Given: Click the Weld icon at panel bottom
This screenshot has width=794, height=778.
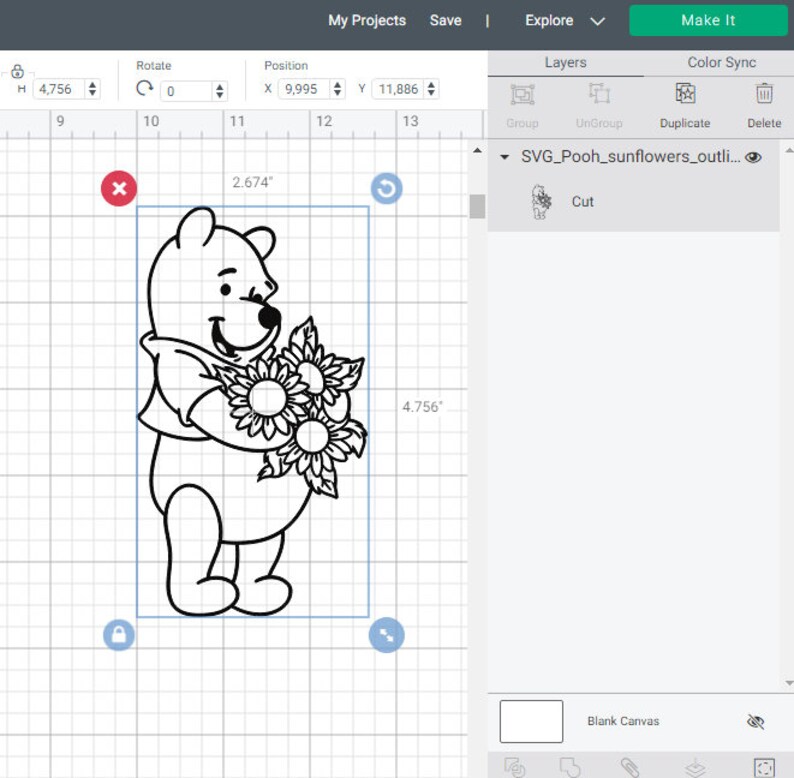Looking at the screenshot, I should [x=570, y=767].
